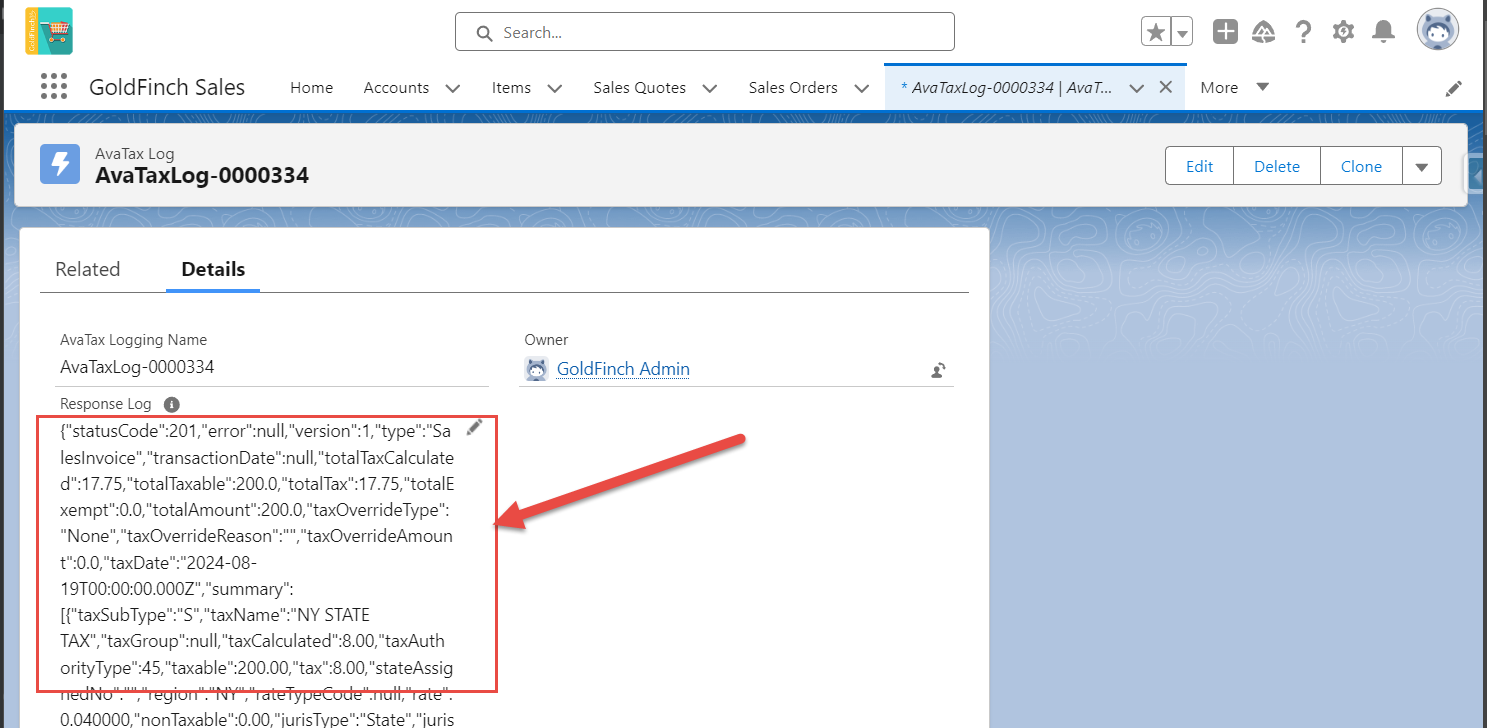Click the Favorites star icon
1487x728 pixels.
pyautogui.click(x=1156, y=32)
